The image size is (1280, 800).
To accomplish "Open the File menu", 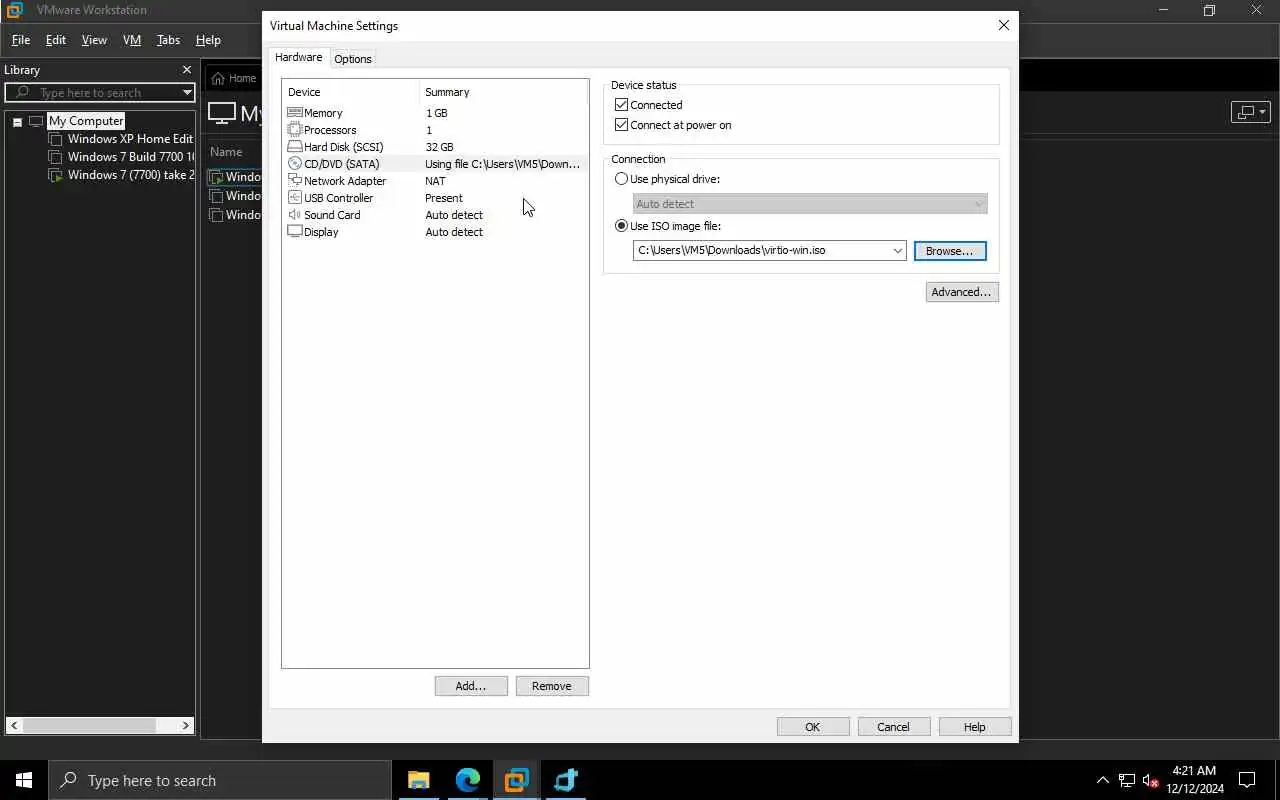I will (21, 40).
